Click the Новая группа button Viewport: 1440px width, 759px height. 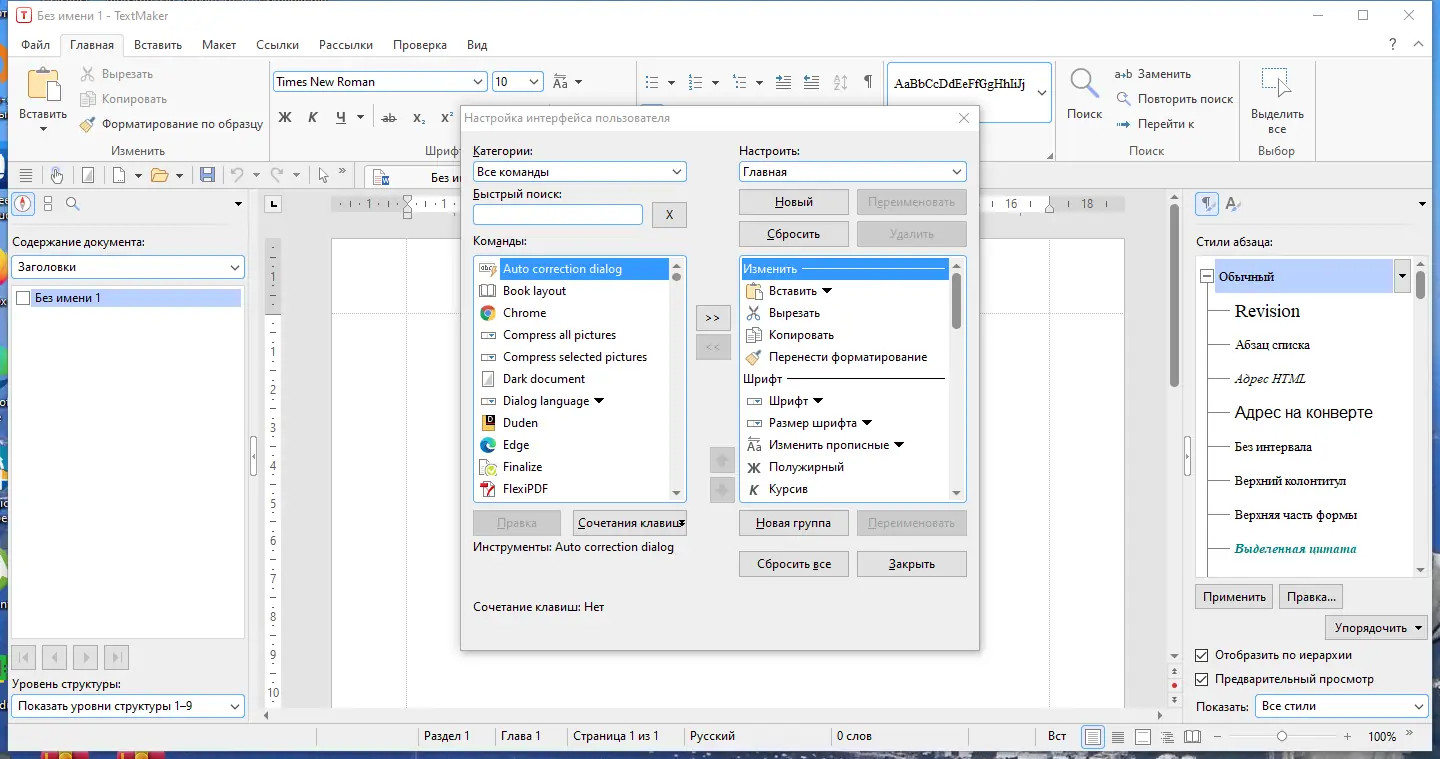793,522
